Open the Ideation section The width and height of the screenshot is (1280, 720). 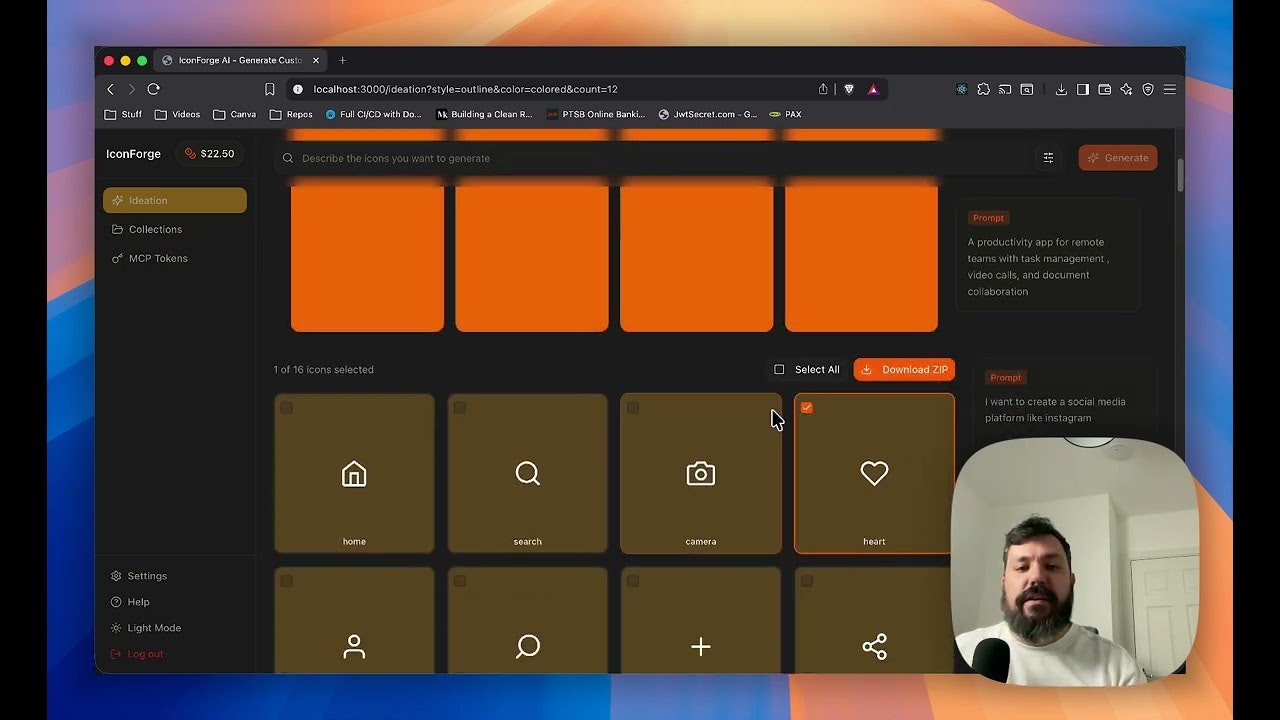tap(175, 200)
